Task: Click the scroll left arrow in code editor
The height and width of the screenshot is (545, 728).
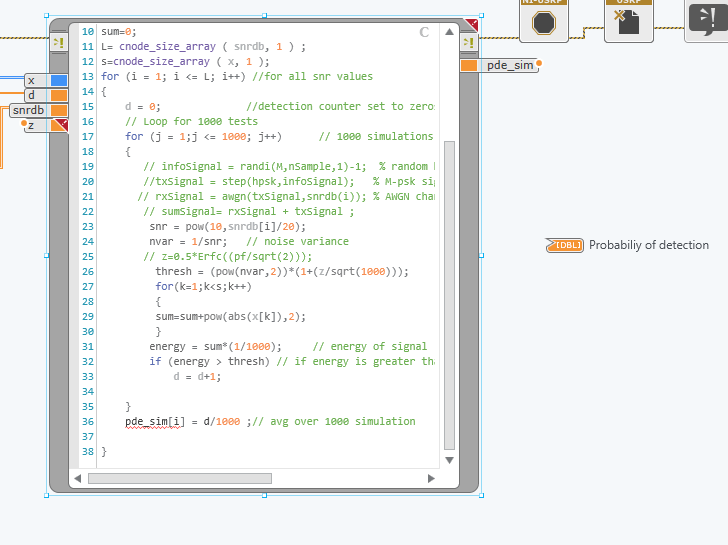Action: click(78, 479)
